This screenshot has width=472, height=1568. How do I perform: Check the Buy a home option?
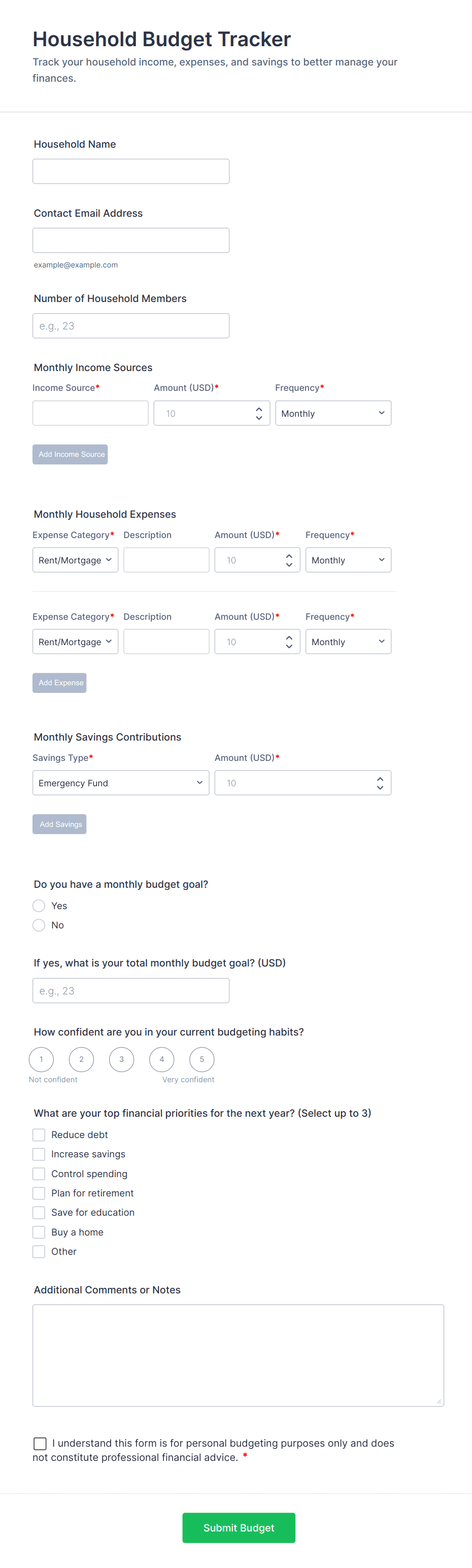(x=39, y=1232)
